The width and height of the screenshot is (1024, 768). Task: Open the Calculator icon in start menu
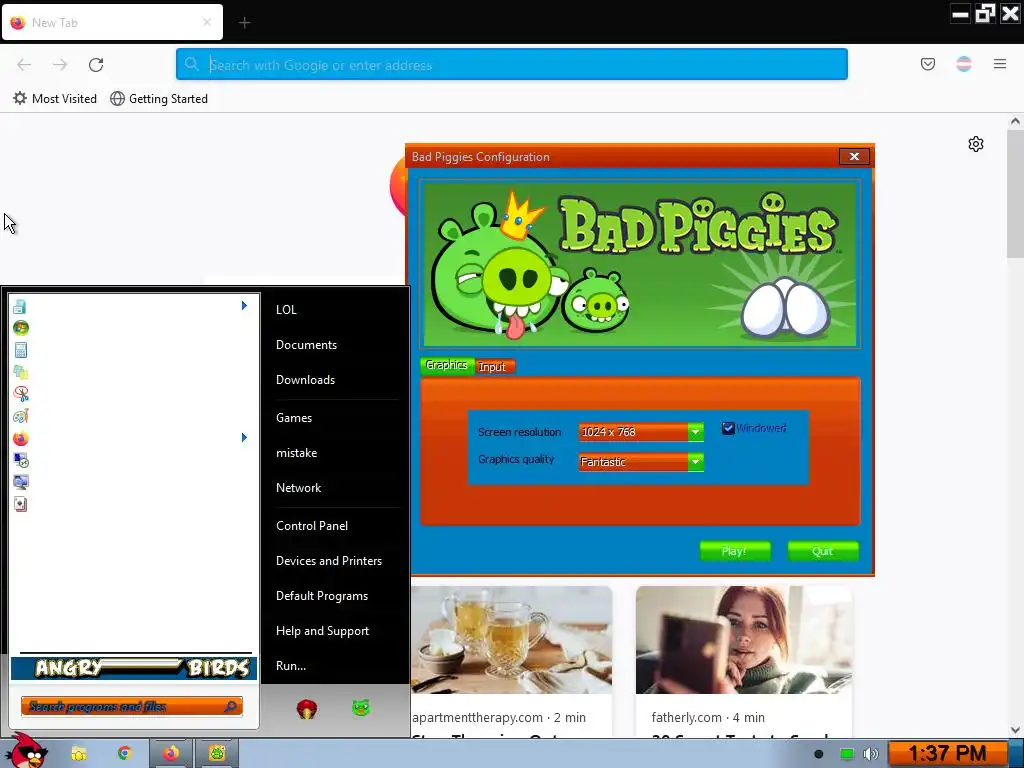(x=20, y=350)
